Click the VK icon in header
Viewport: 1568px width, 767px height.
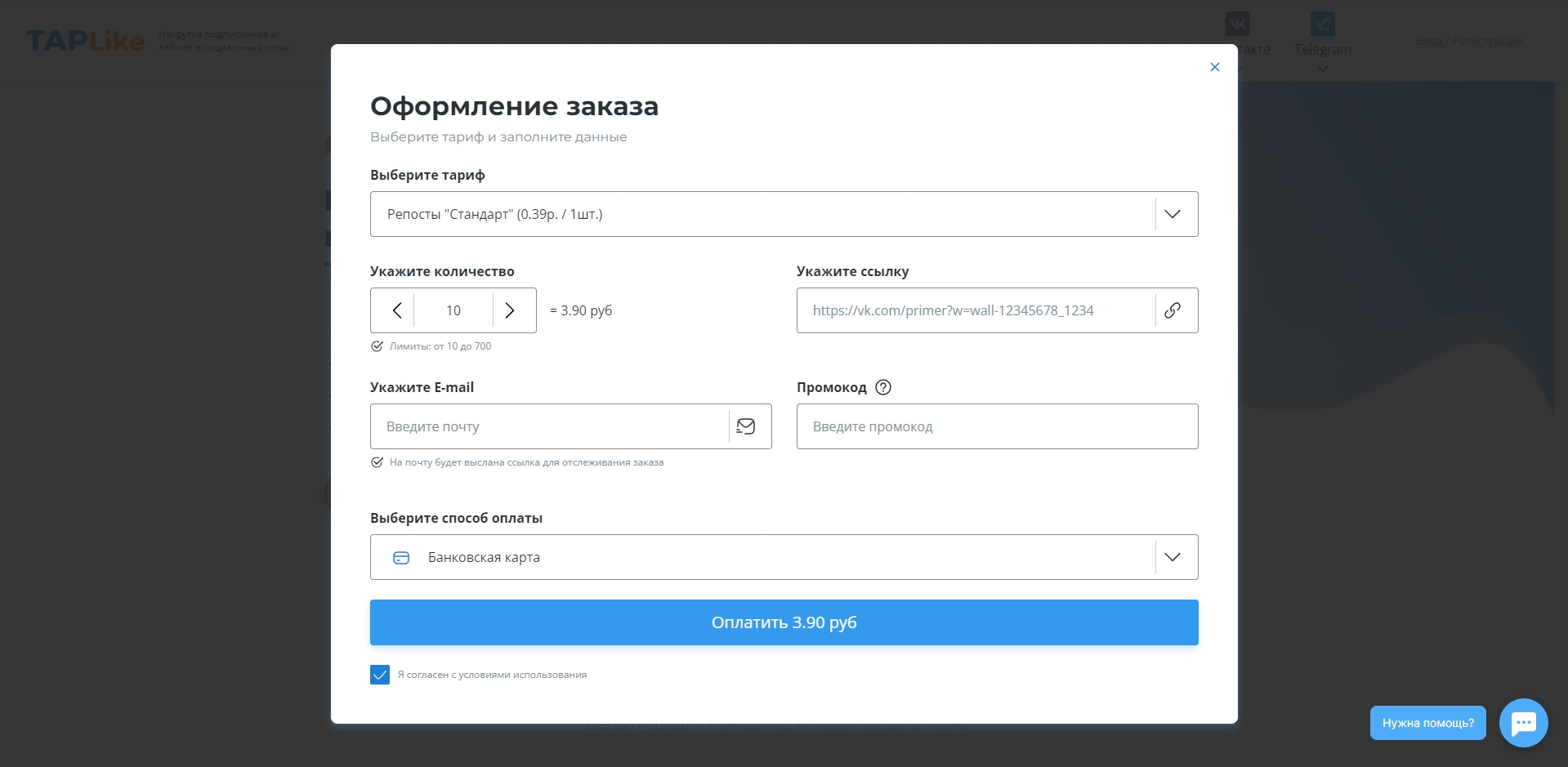(1237, 23)
